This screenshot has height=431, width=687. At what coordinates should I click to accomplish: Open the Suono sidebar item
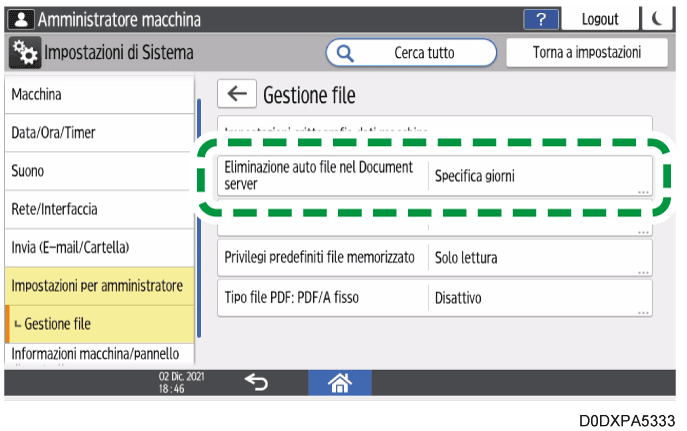click(x=97, y=171)
